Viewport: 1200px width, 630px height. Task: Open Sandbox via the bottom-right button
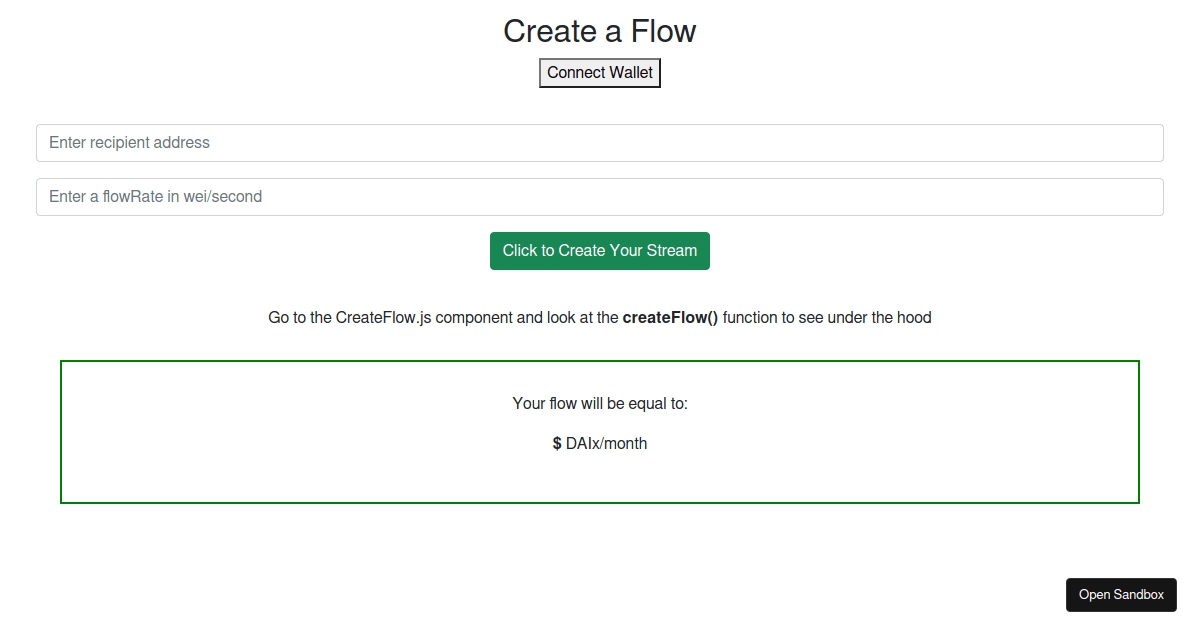tap(1121, 594)
